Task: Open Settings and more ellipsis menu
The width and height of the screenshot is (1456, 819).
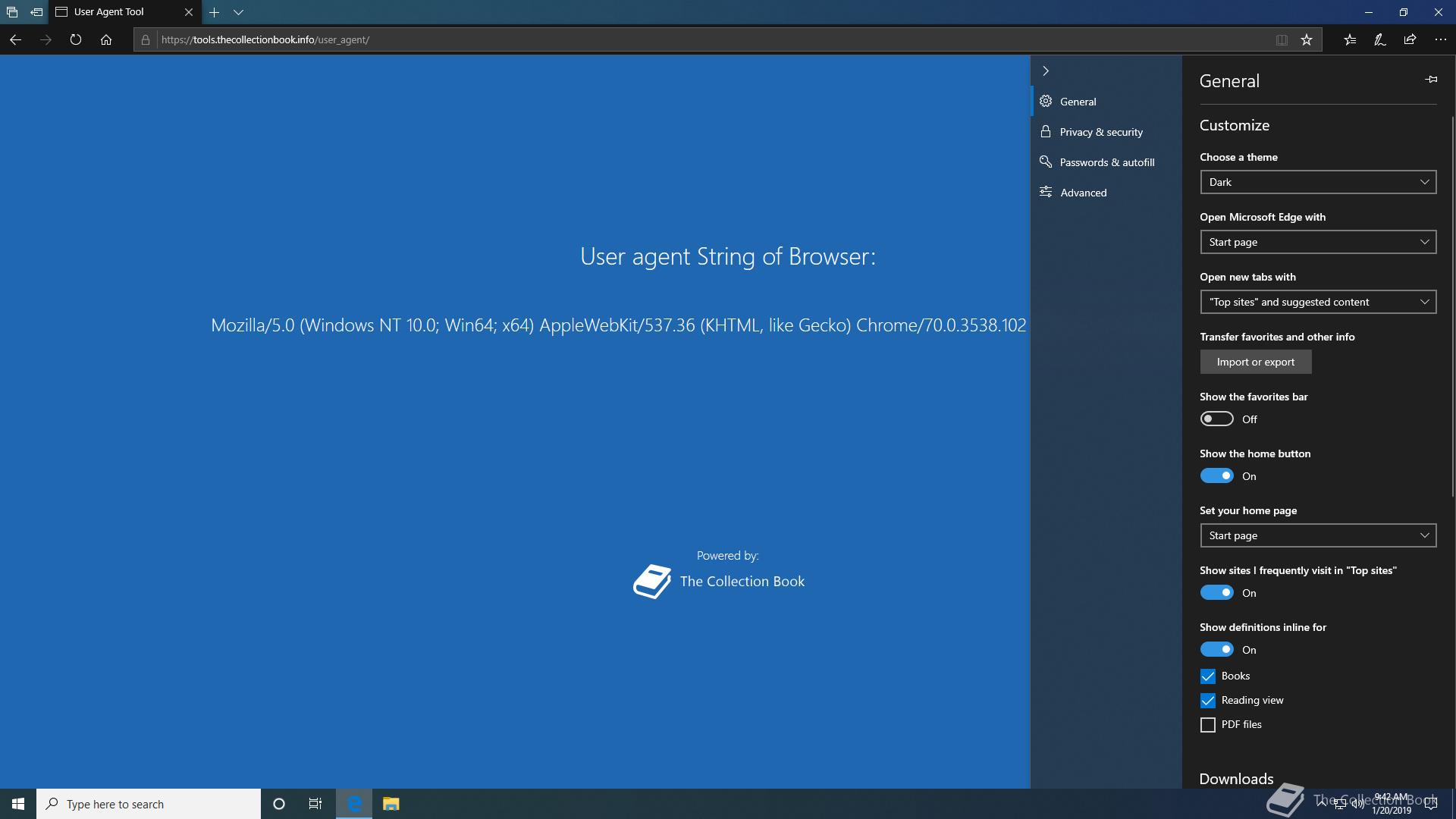Action: coord(1441,39)
